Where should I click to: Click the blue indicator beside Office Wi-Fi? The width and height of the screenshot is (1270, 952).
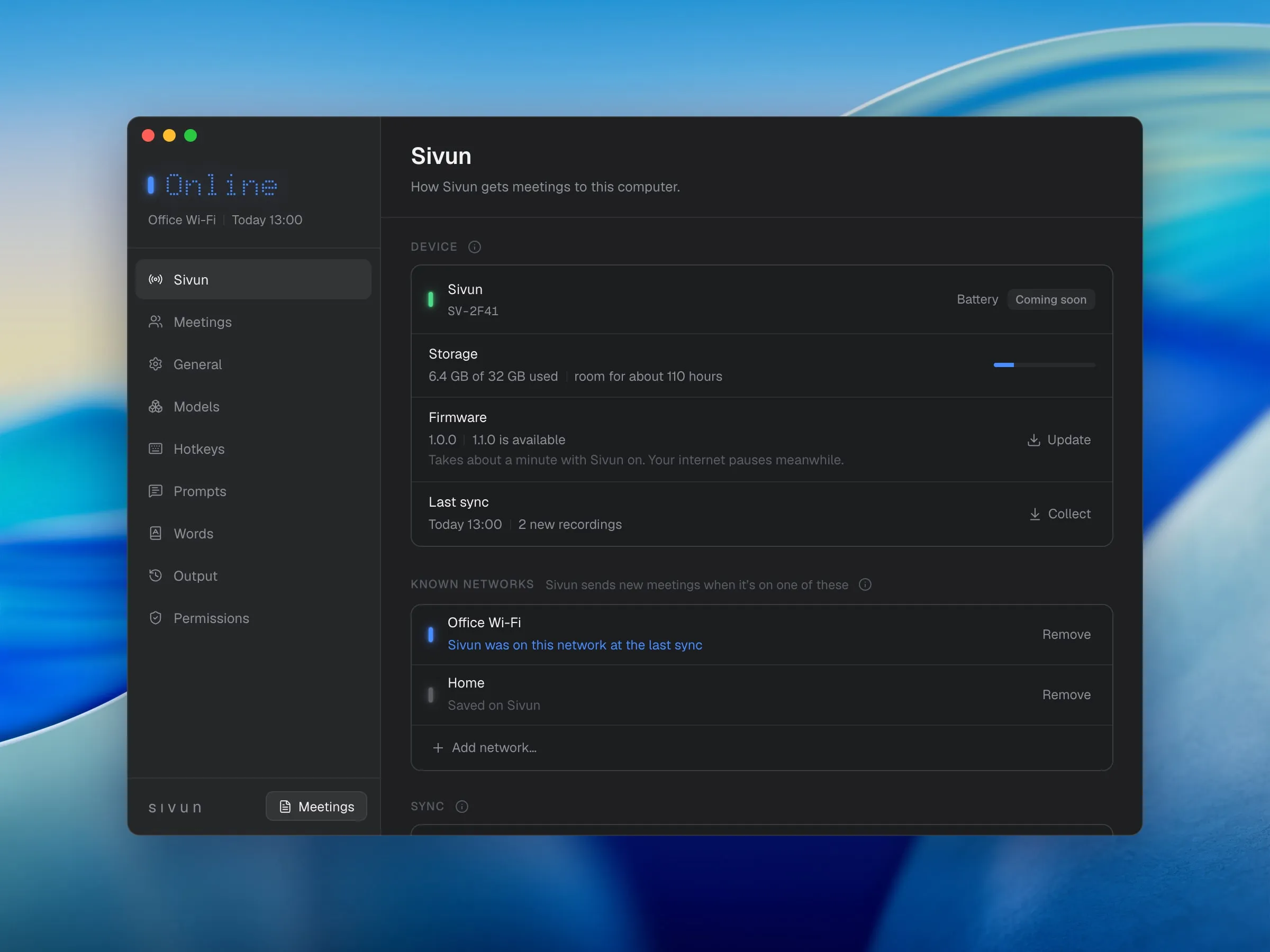click(x=431, y=634)
